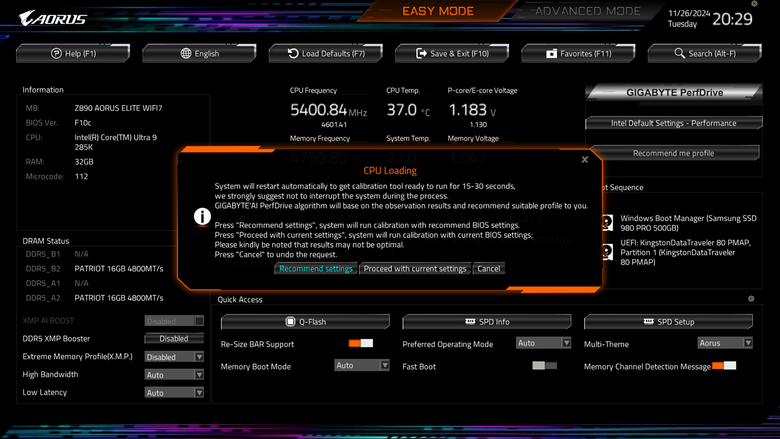The image size is (780, 439).
Task: Select KingstonDataTraveler UEFI drive icon
Action: point(607,252)
